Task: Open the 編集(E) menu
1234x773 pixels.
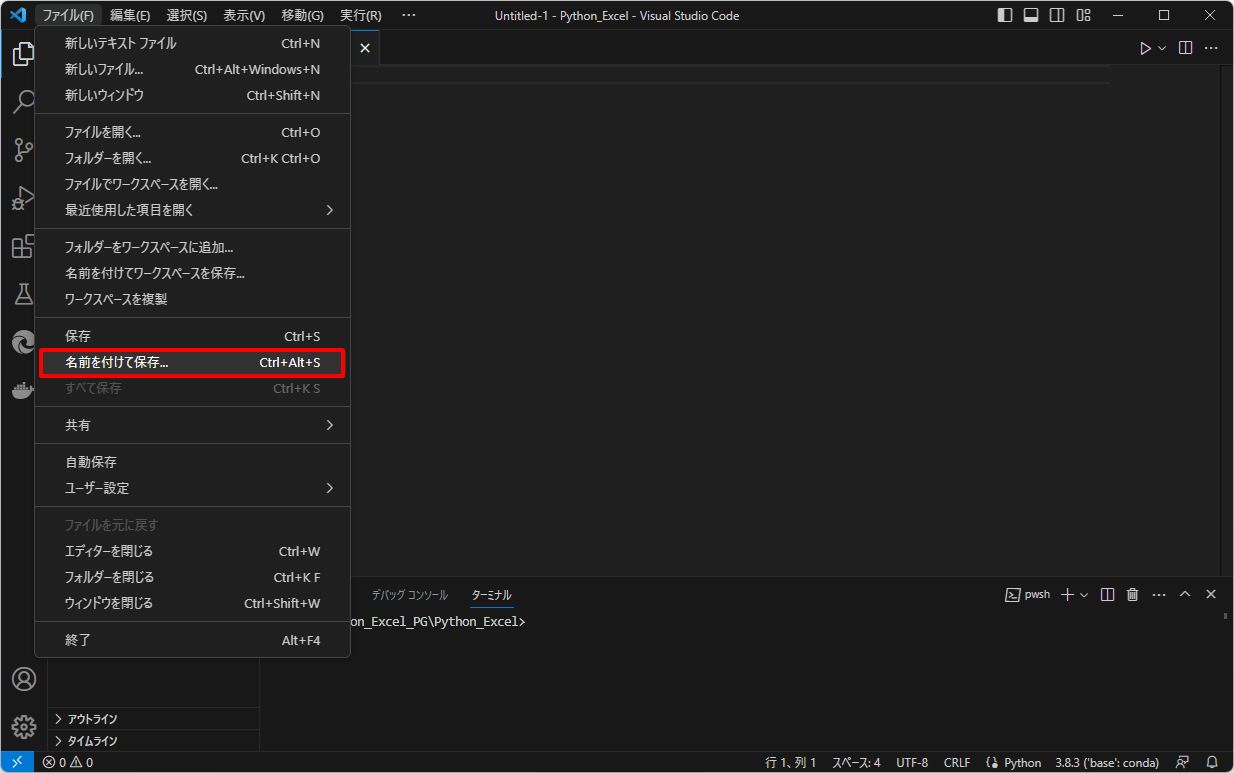Action: pyautogui.click(x=130, y=15)
